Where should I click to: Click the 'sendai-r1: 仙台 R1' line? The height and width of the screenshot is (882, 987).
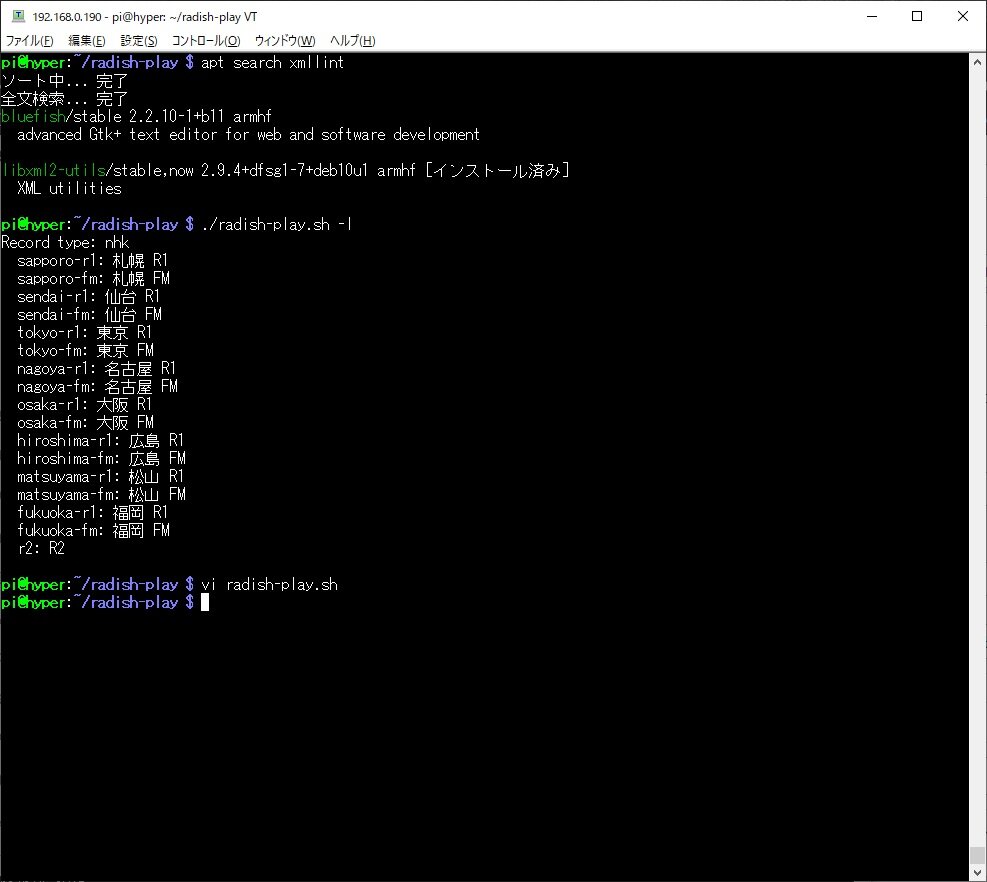click(x=88, y=297)
